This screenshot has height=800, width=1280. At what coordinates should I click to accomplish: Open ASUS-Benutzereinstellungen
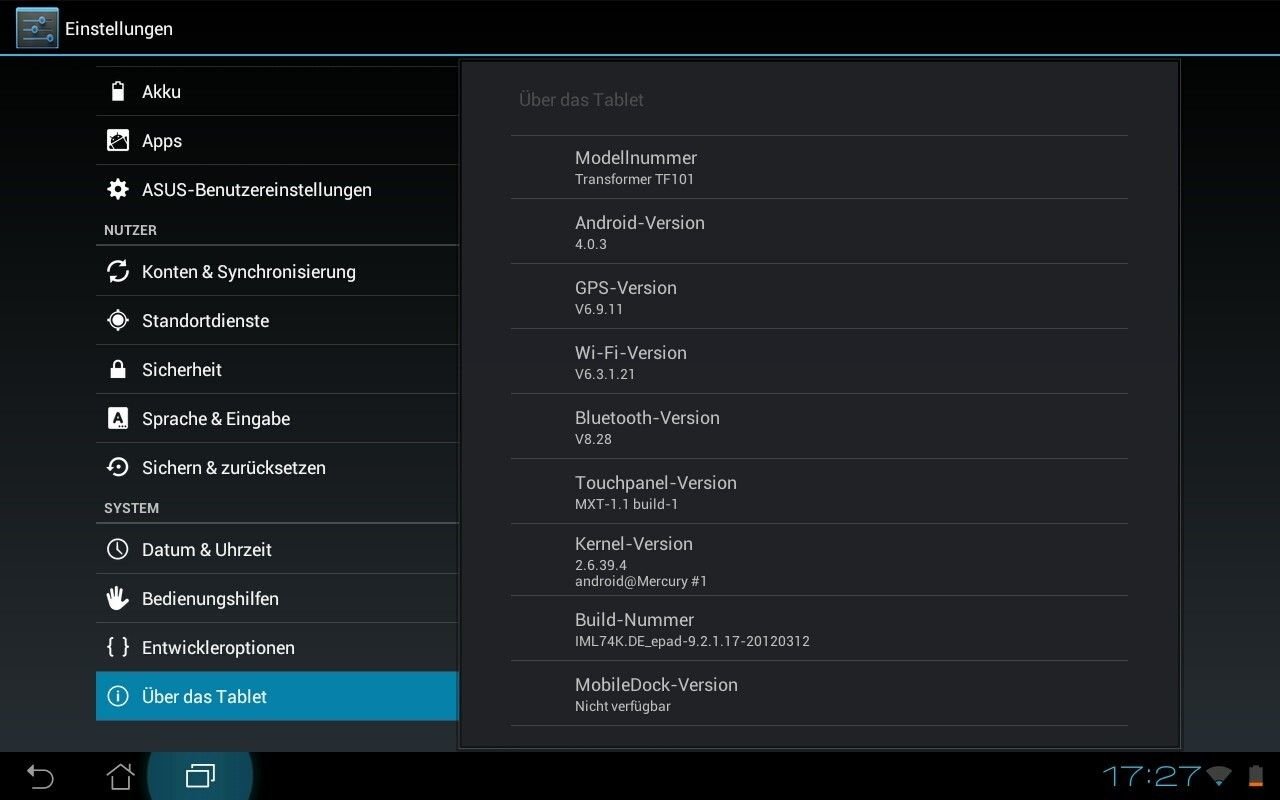tap(277, 189)
